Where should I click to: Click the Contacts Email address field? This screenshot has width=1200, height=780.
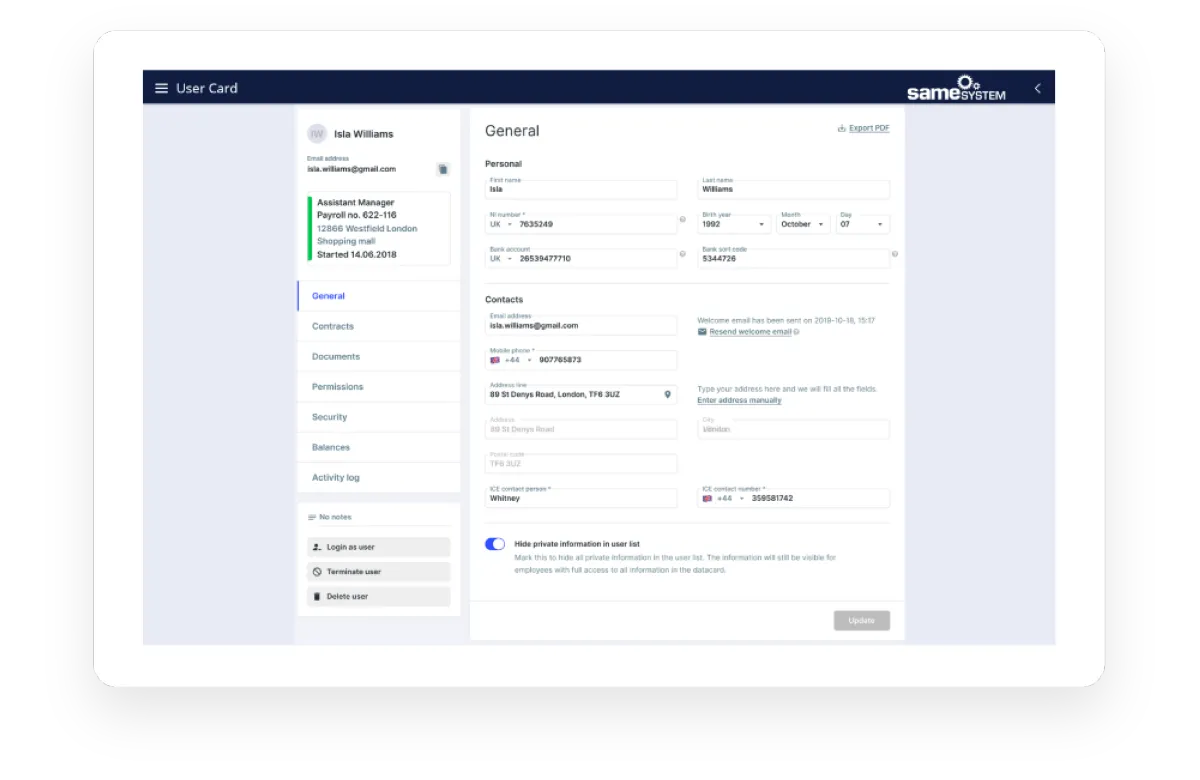click(x=581, y=325)
